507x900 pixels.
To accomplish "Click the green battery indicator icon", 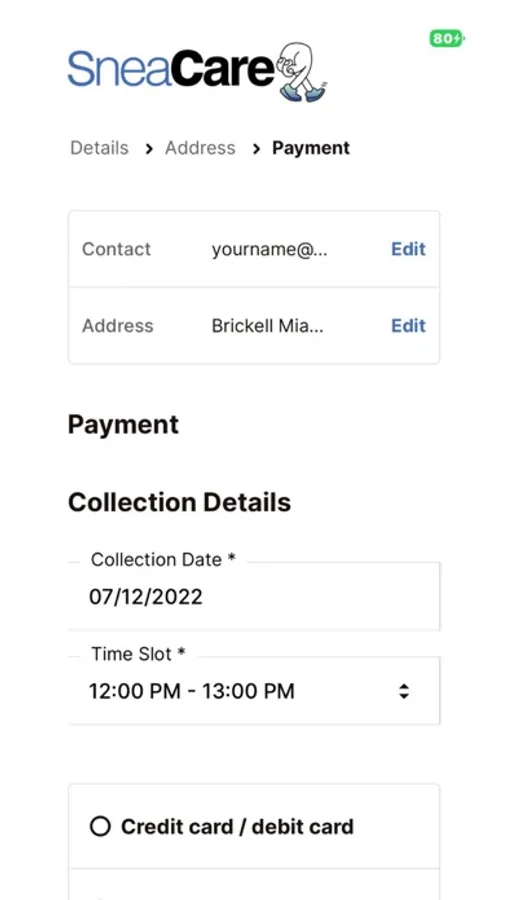I will 447,38.
